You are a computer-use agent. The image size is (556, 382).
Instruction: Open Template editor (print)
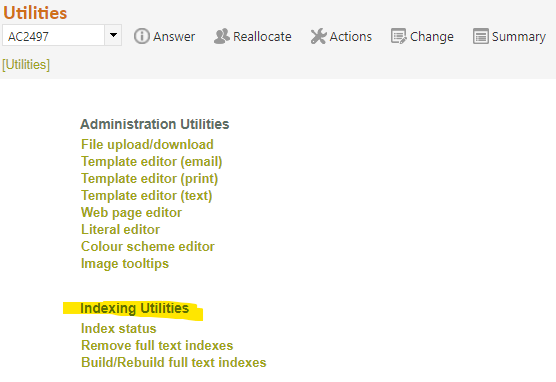[x=149, y=178]
